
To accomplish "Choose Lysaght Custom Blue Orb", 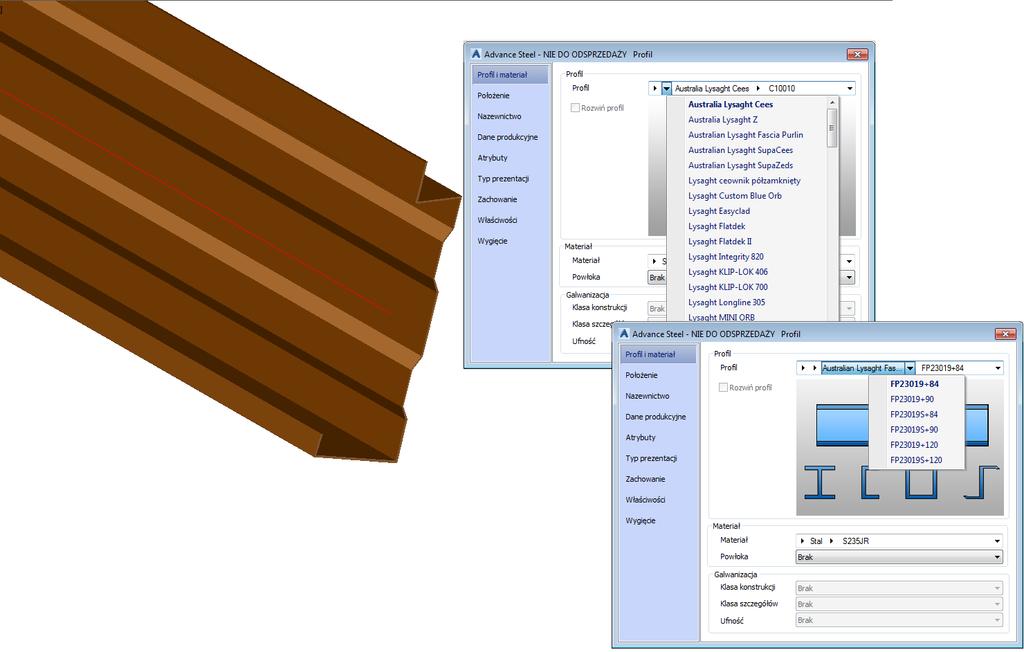I will point(735,195).
